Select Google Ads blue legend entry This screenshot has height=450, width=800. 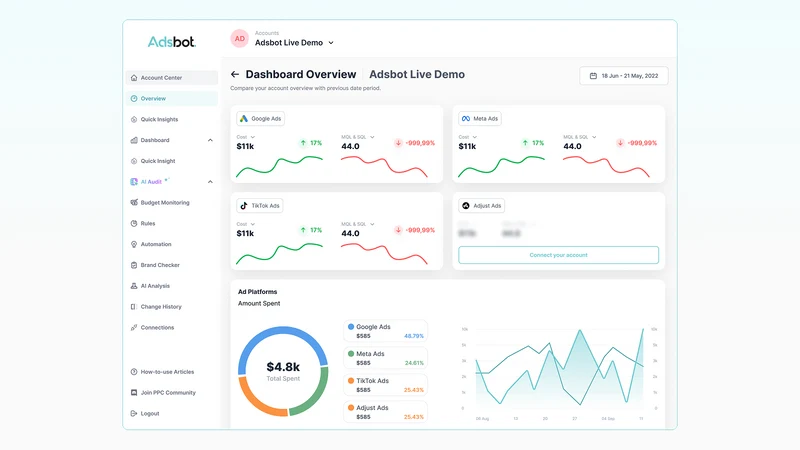pos(386,331)
